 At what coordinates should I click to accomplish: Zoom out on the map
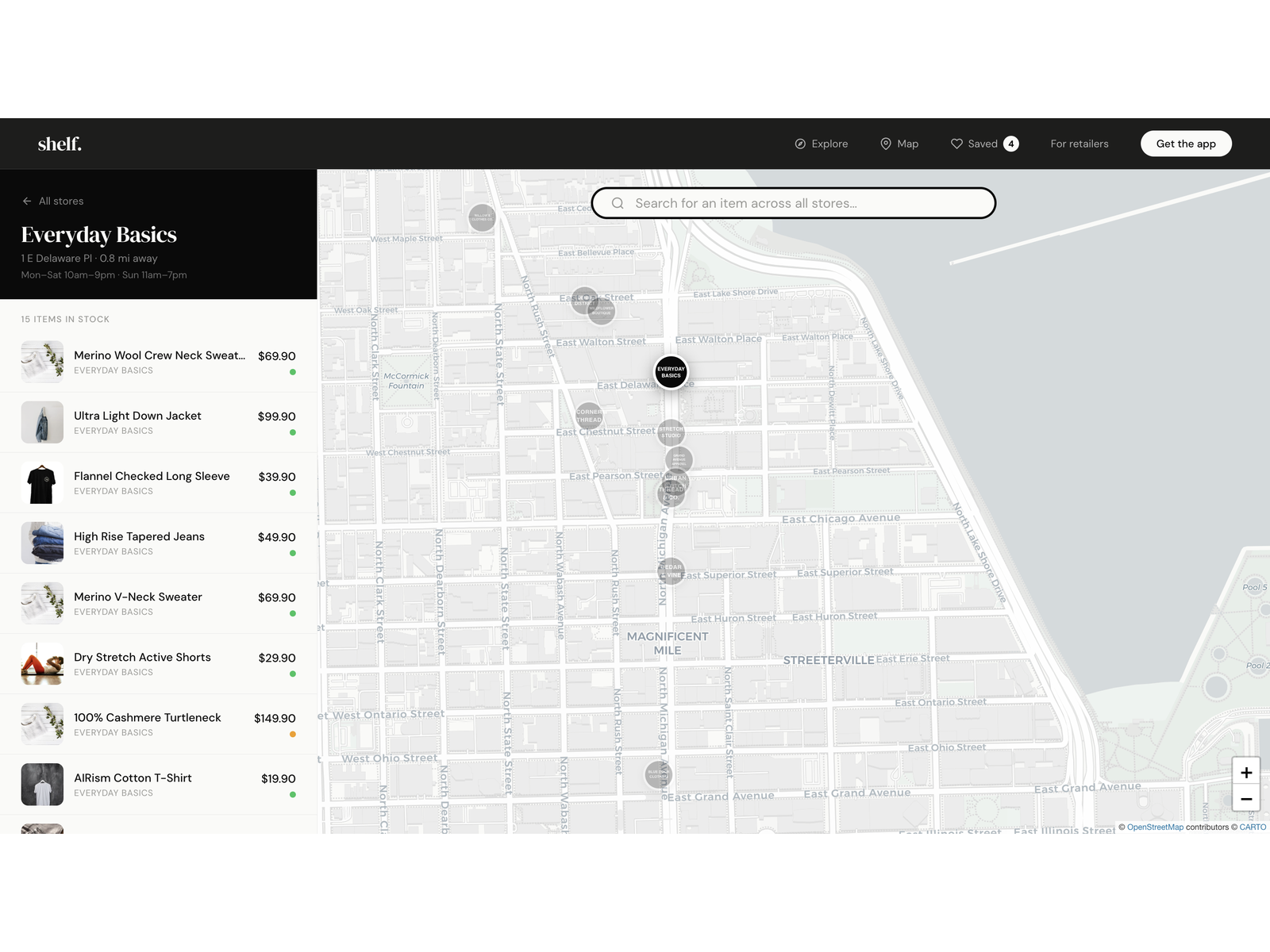click(1246, 799)
